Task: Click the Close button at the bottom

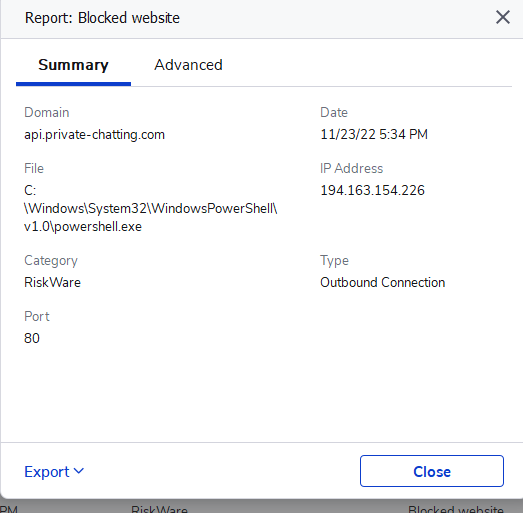Action: tap(432, 471)
